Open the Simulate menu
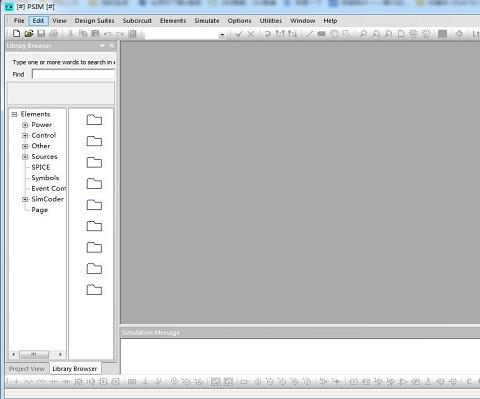 [x=207, y=21]
